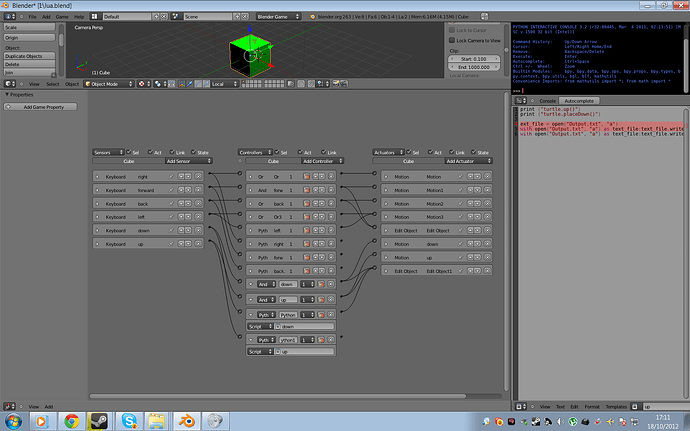Enable Lock Camera to View
The width and height of the screenshot is (690, 431).
452,40
